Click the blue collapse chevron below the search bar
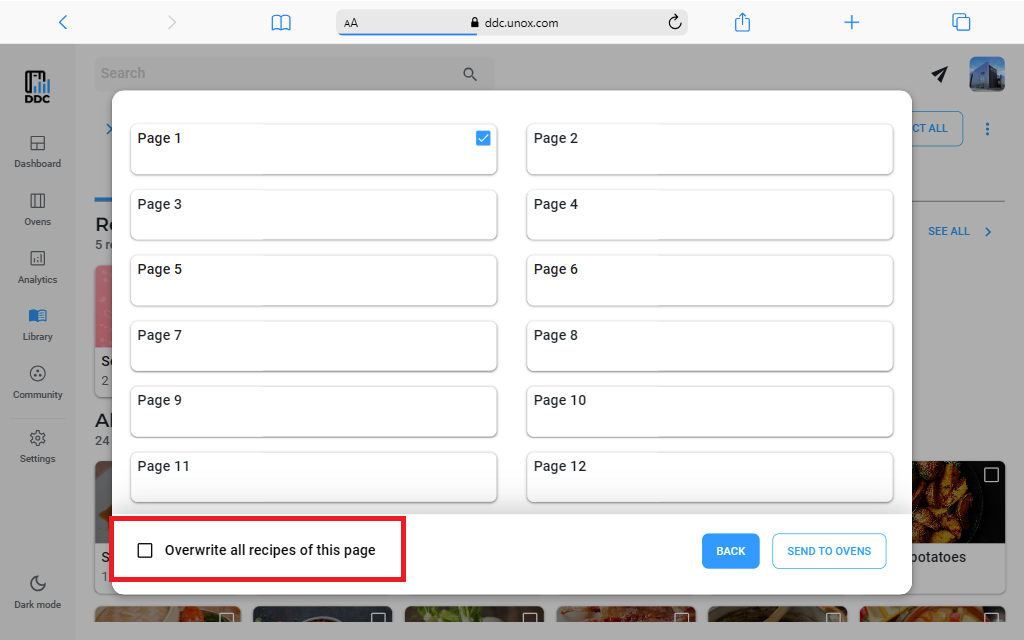 (108, 128)
